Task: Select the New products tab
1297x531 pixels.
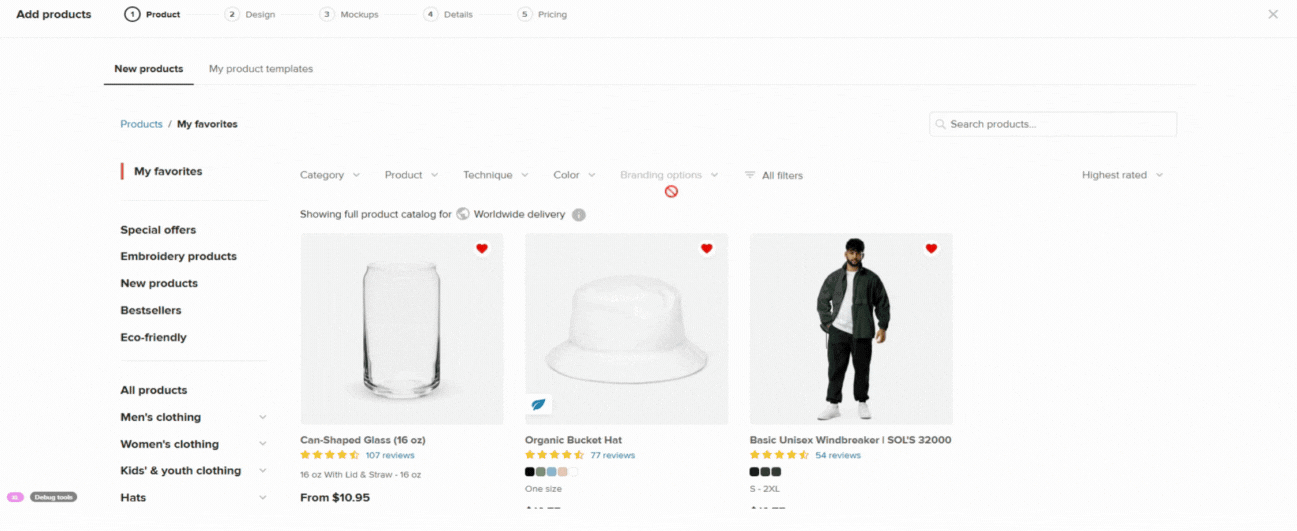Action: pyautogui.click(x=148, y=69)
